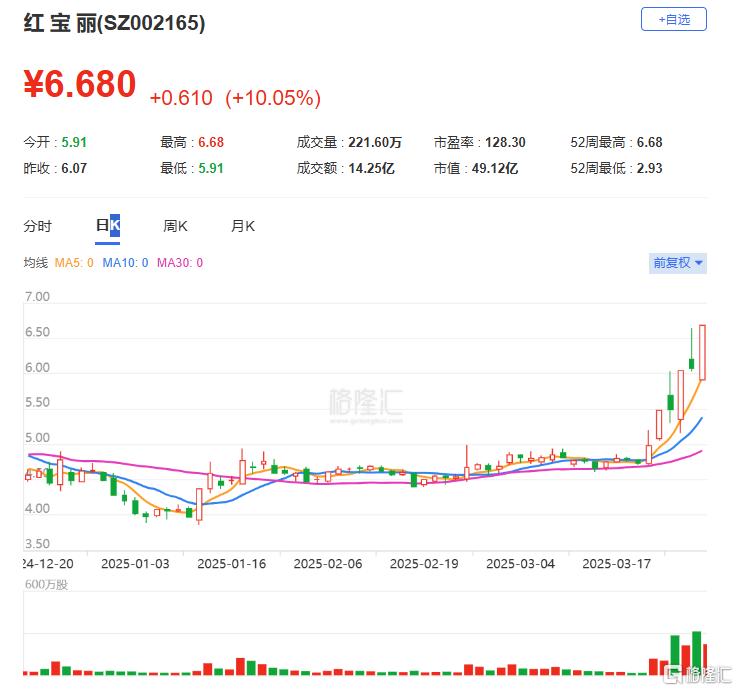Click 市盈率 value 128.30
The height and width of the screenshot is (691, 739).
505,142
